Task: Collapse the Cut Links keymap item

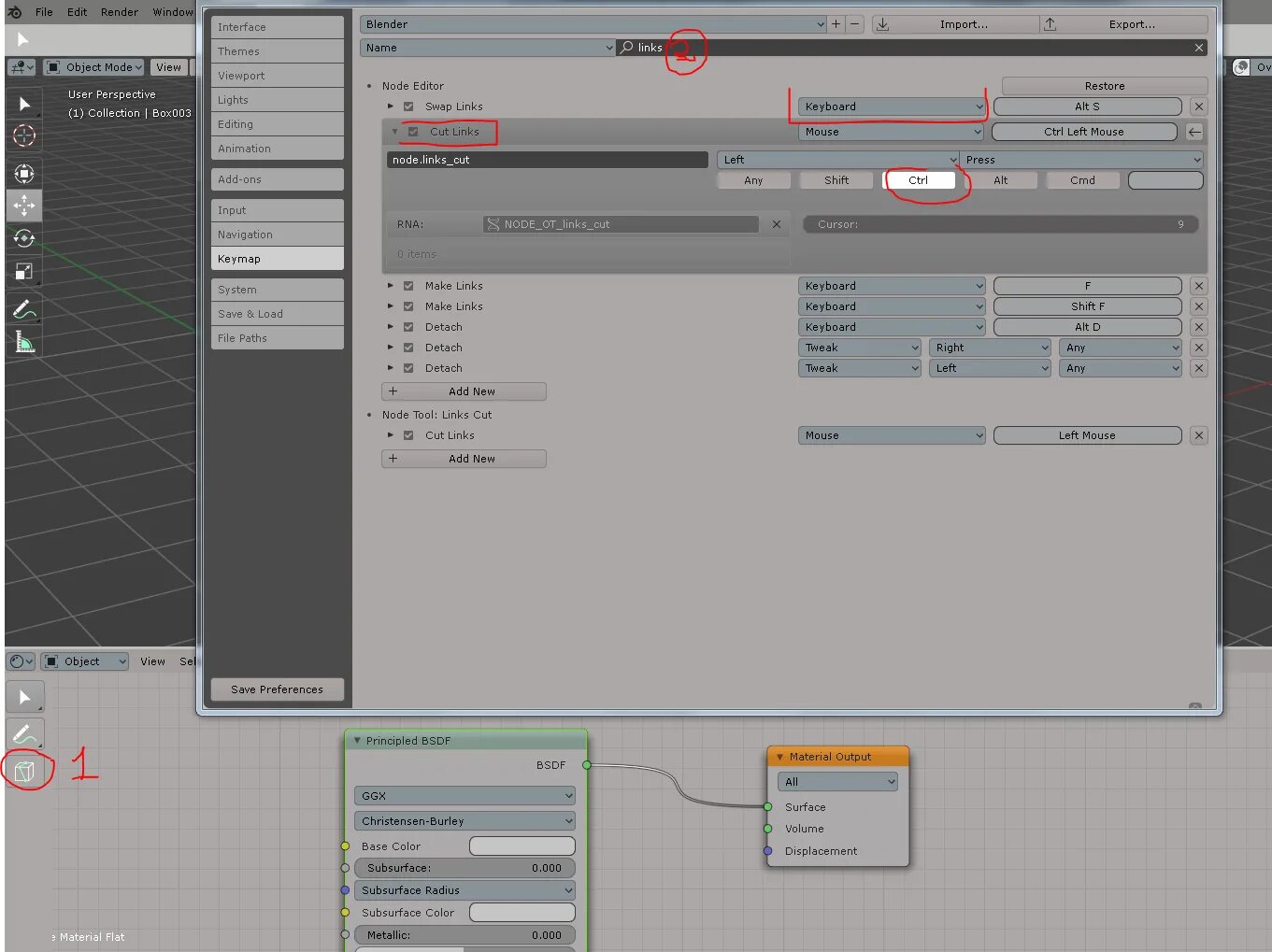Action: [394, 132]
